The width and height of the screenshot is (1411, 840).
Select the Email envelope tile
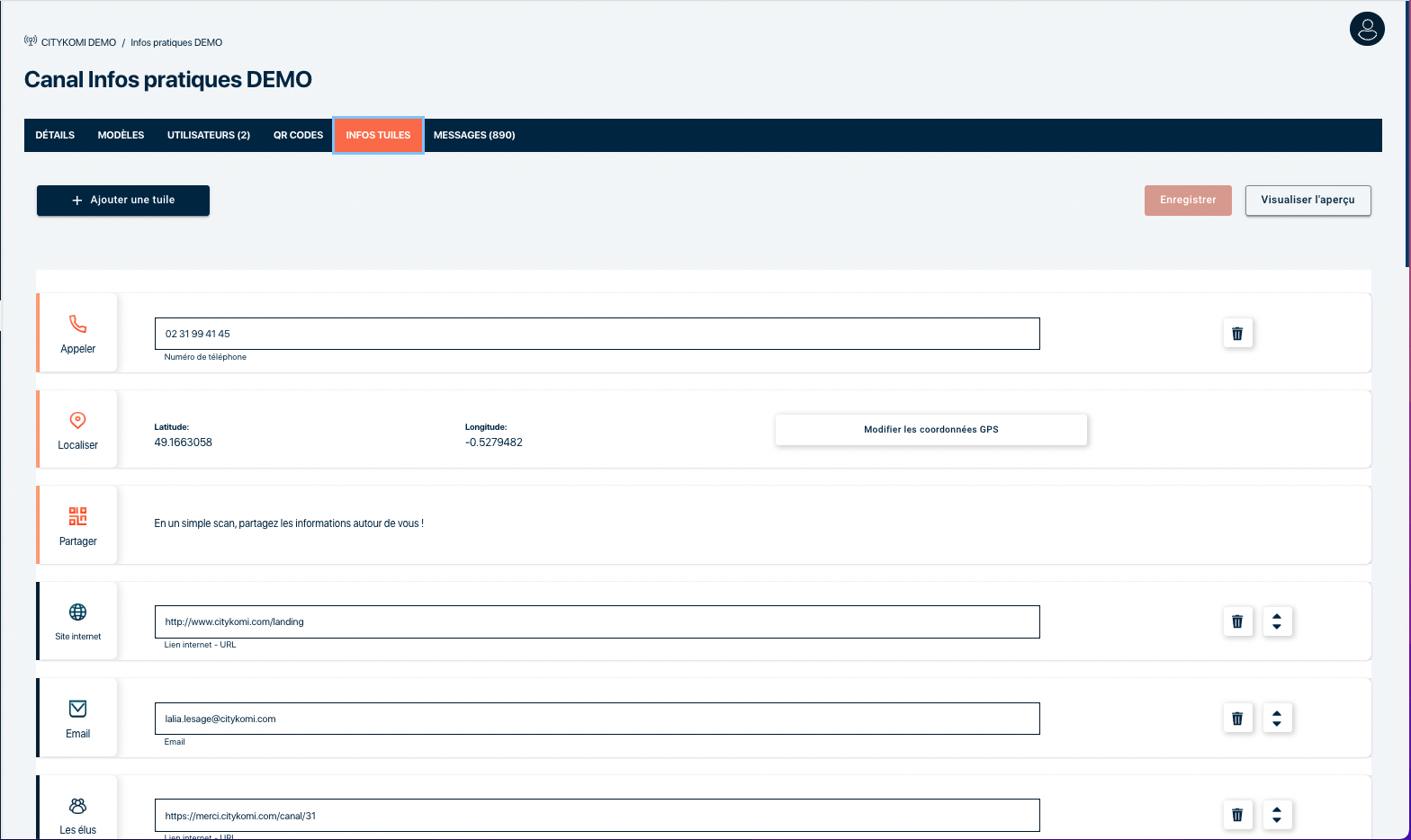click(x=78, y=719)
